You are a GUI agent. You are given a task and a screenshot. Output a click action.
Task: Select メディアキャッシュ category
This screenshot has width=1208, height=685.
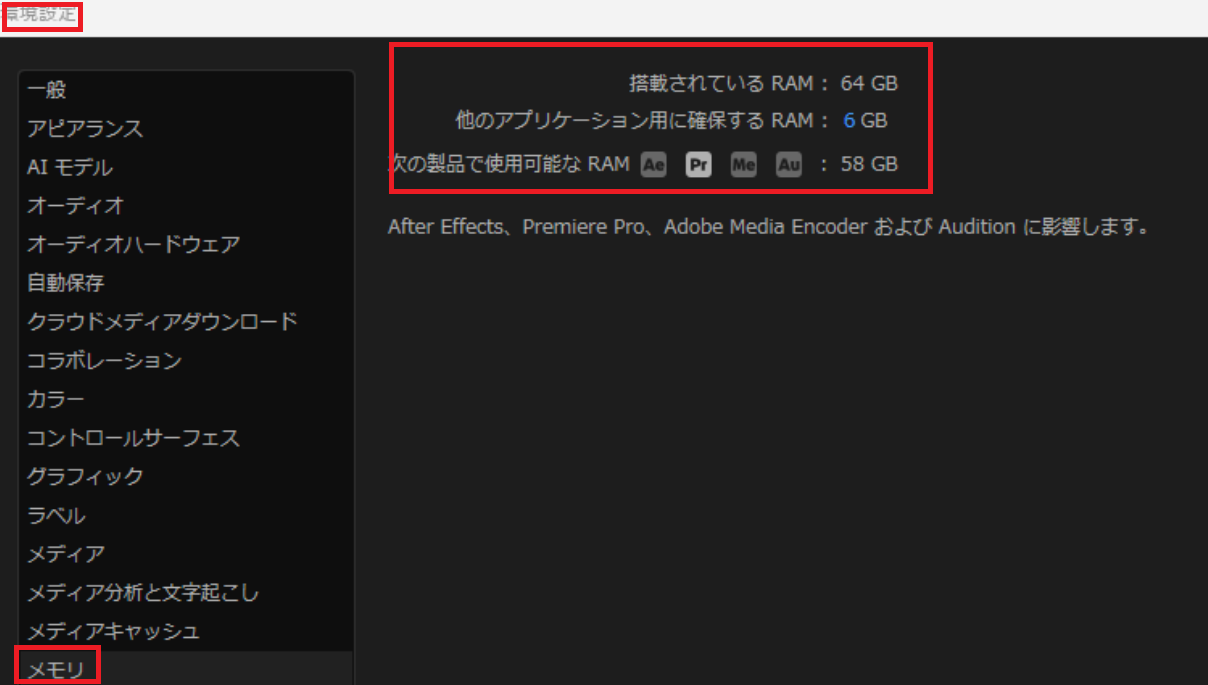114,632
